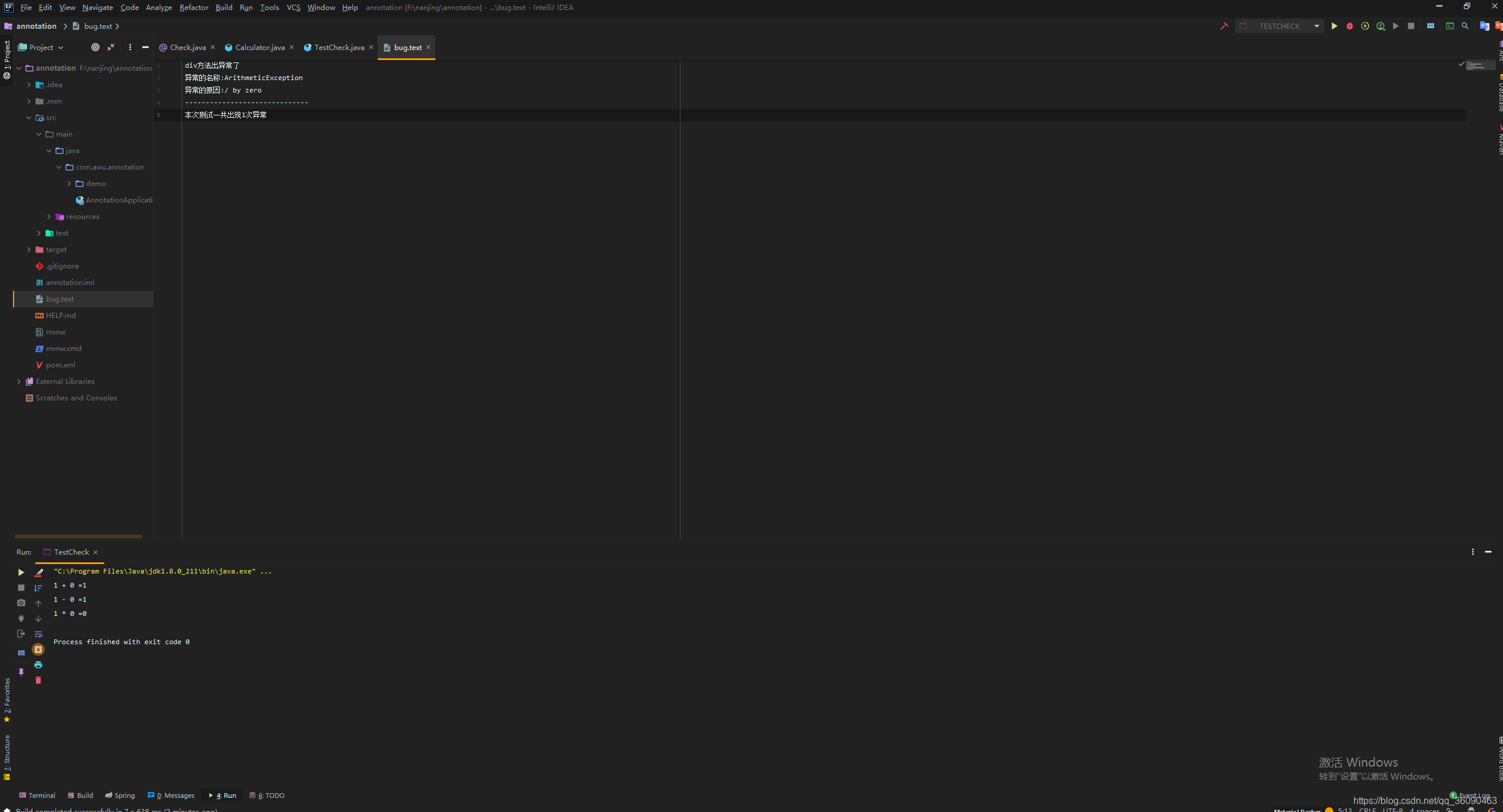Open the 6: TODO tool window

click(267, 795)
